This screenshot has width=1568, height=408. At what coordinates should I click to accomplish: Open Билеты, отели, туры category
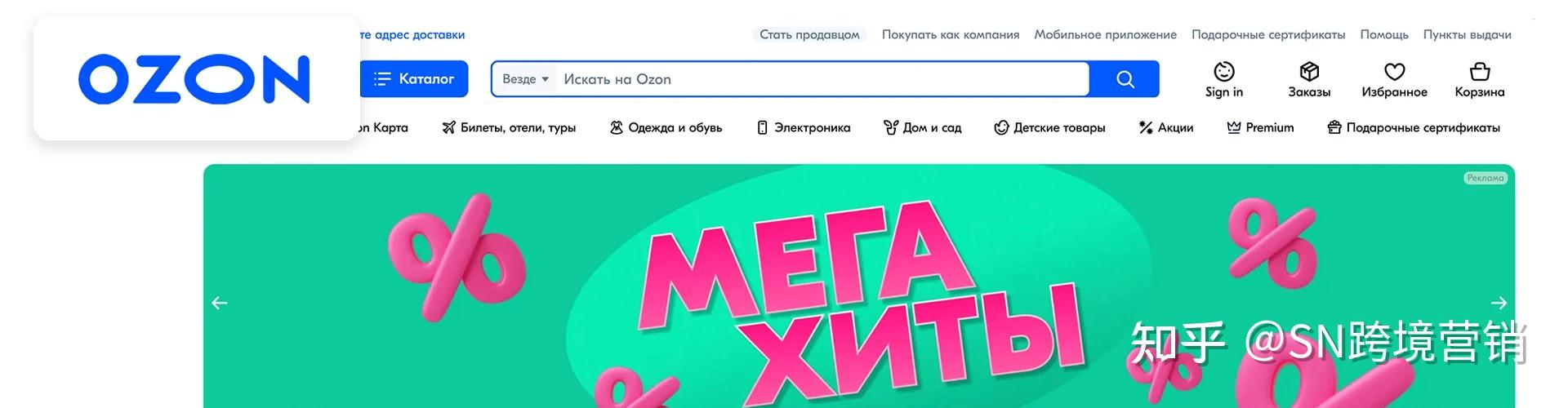(509, 127)
